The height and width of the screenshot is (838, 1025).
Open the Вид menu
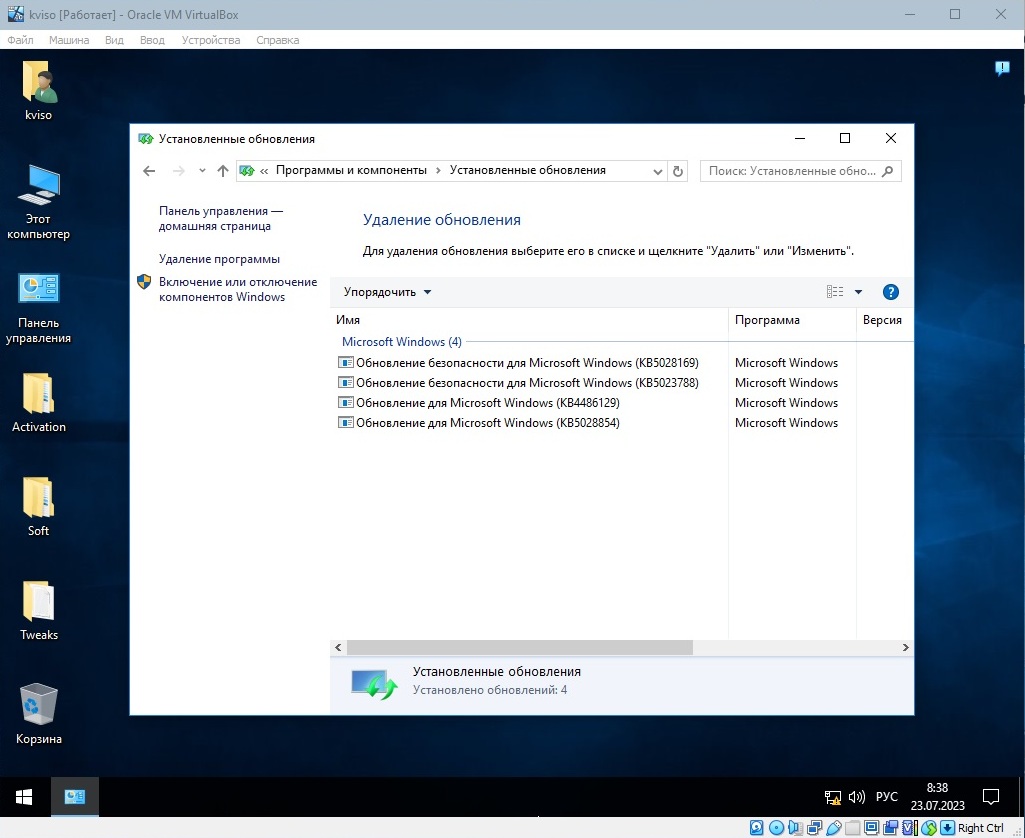pos(114,40)
